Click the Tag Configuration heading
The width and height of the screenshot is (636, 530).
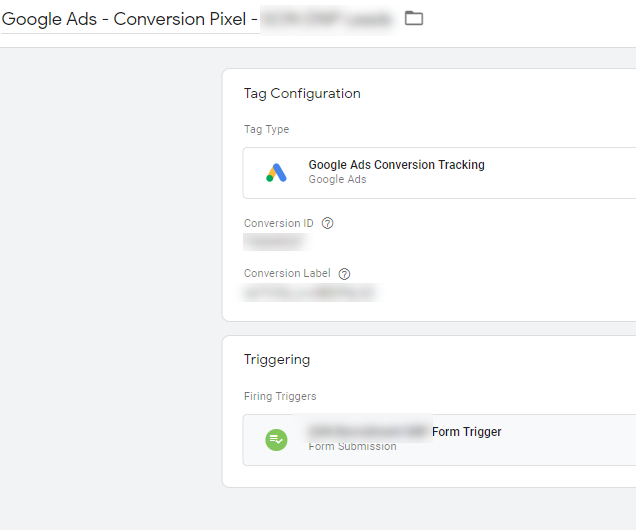tap(302, 93)
